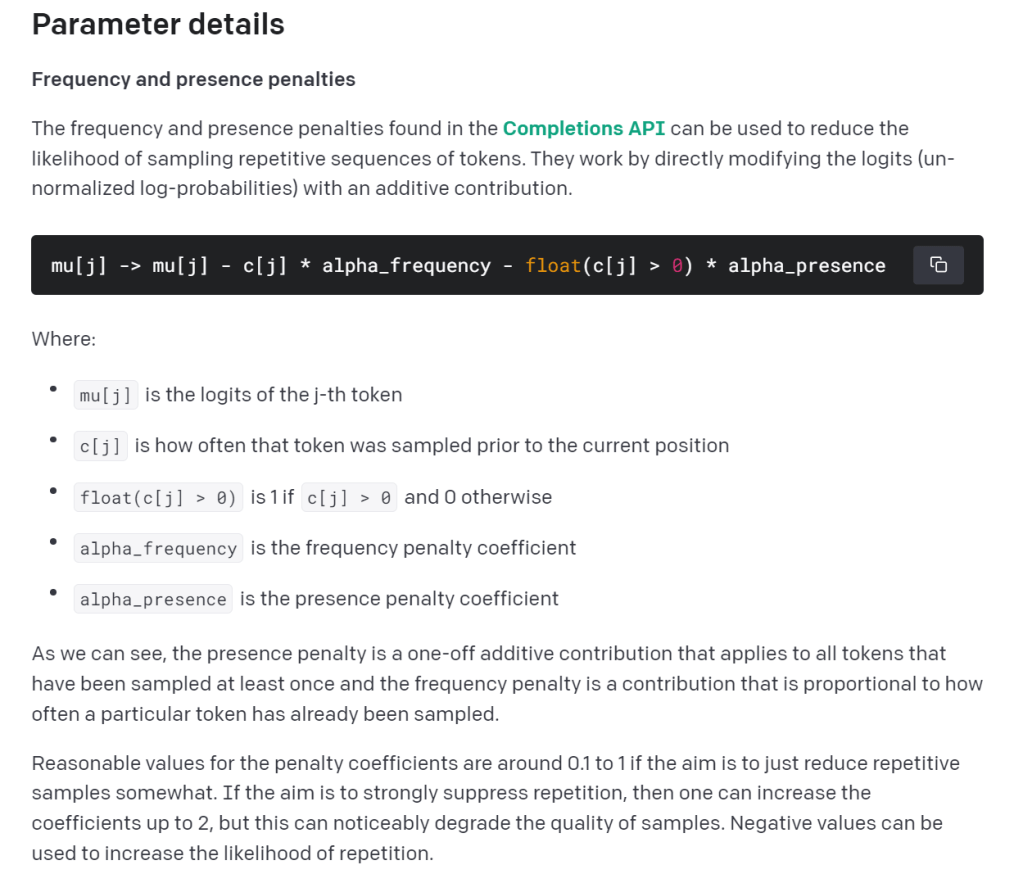Click the c[j] > 0 inline code tag
The width and height of the screenshot is (1023, 874).
tap(349, 497)
